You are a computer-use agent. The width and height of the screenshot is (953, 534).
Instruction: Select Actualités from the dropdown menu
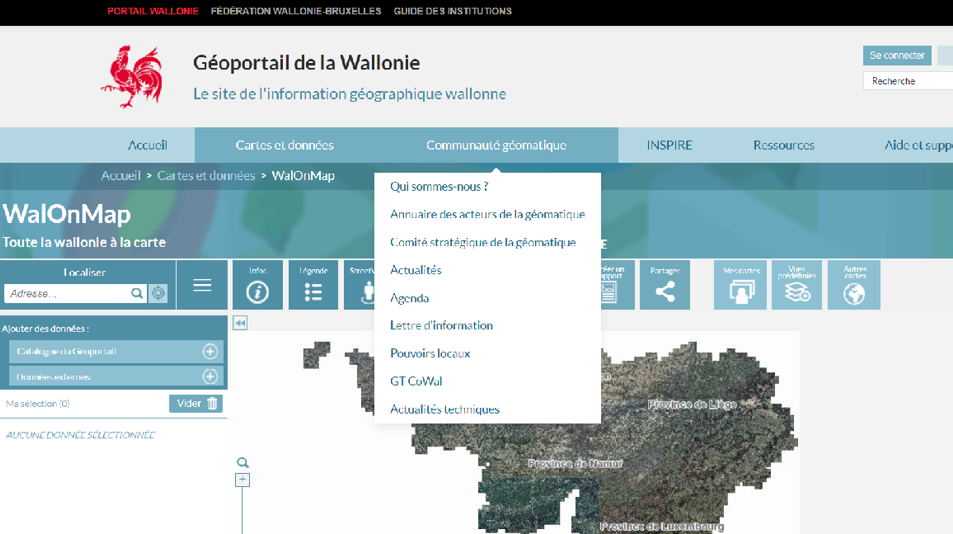[416, 270]
